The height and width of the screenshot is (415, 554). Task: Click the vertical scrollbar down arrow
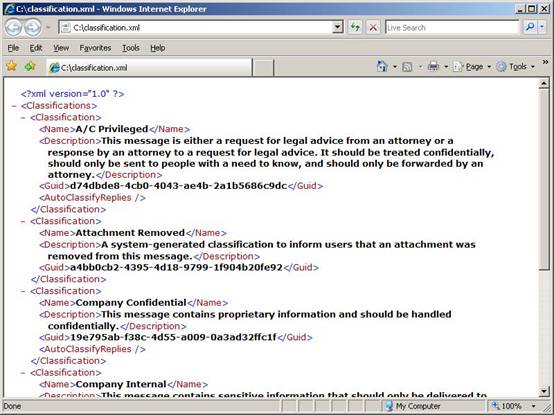pyautogui.click(x=544, y=391)
